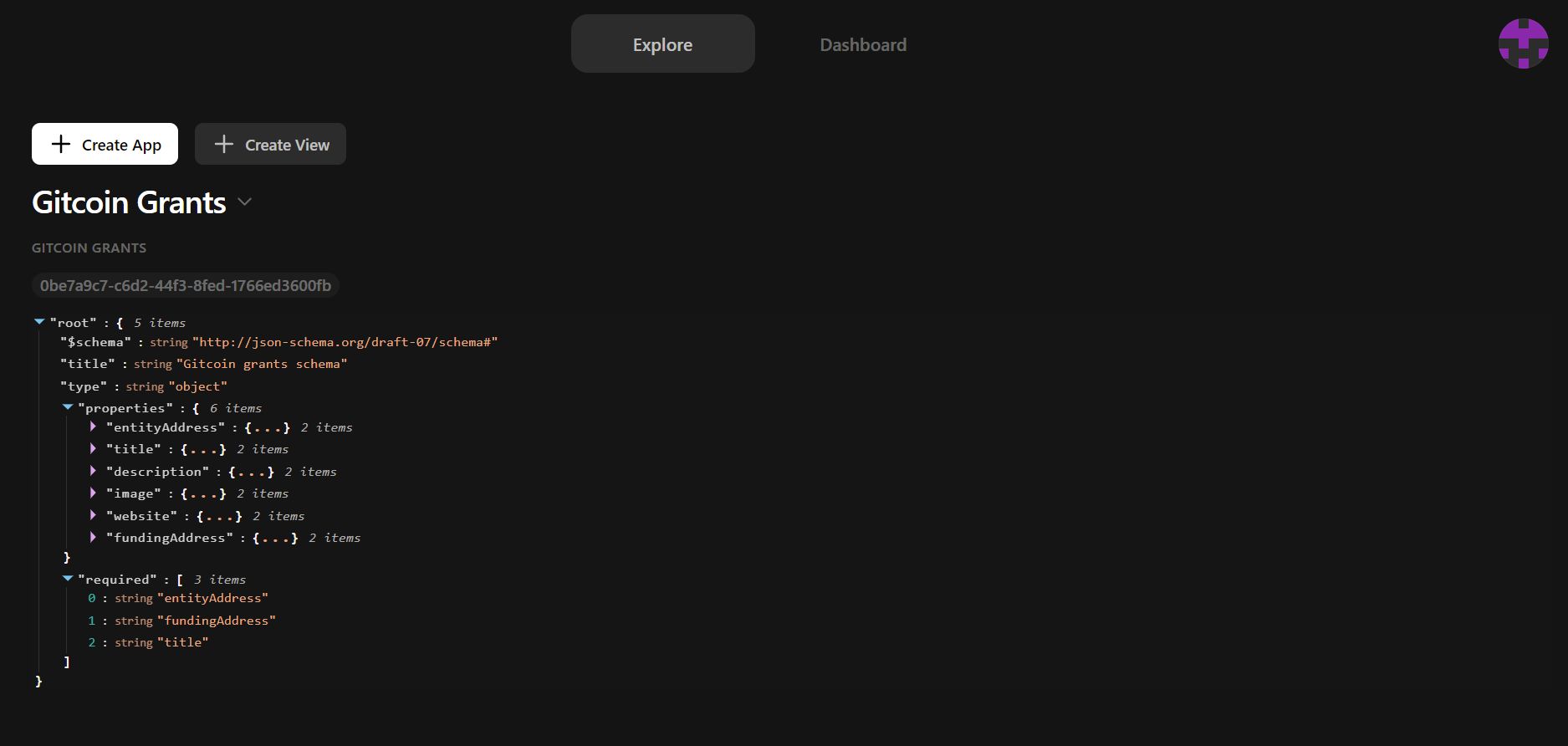This screenshot has width=1568, height=746.
Task: Click the ID 0be7a9c7-c6d2-44f3-8fed-1766ed3600fb badge
Action: click(x=185, y=285)
